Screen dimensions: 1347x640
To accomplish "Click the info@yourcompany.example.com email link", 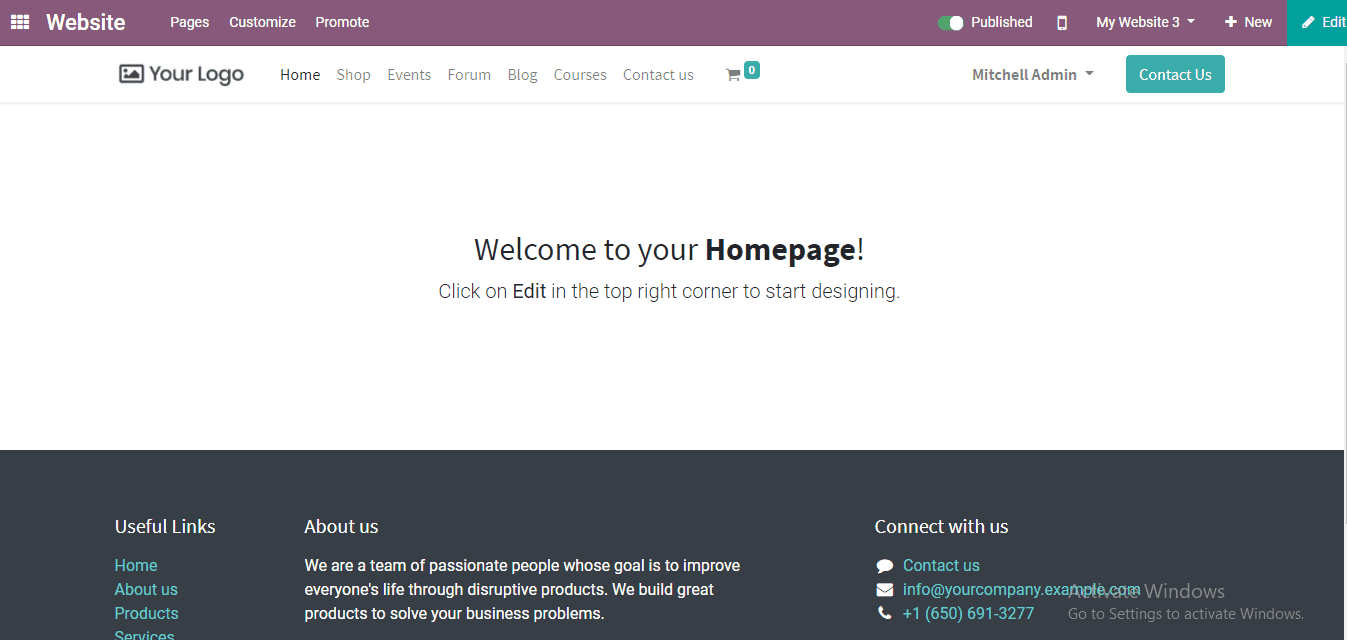I will click(1021, 590).
